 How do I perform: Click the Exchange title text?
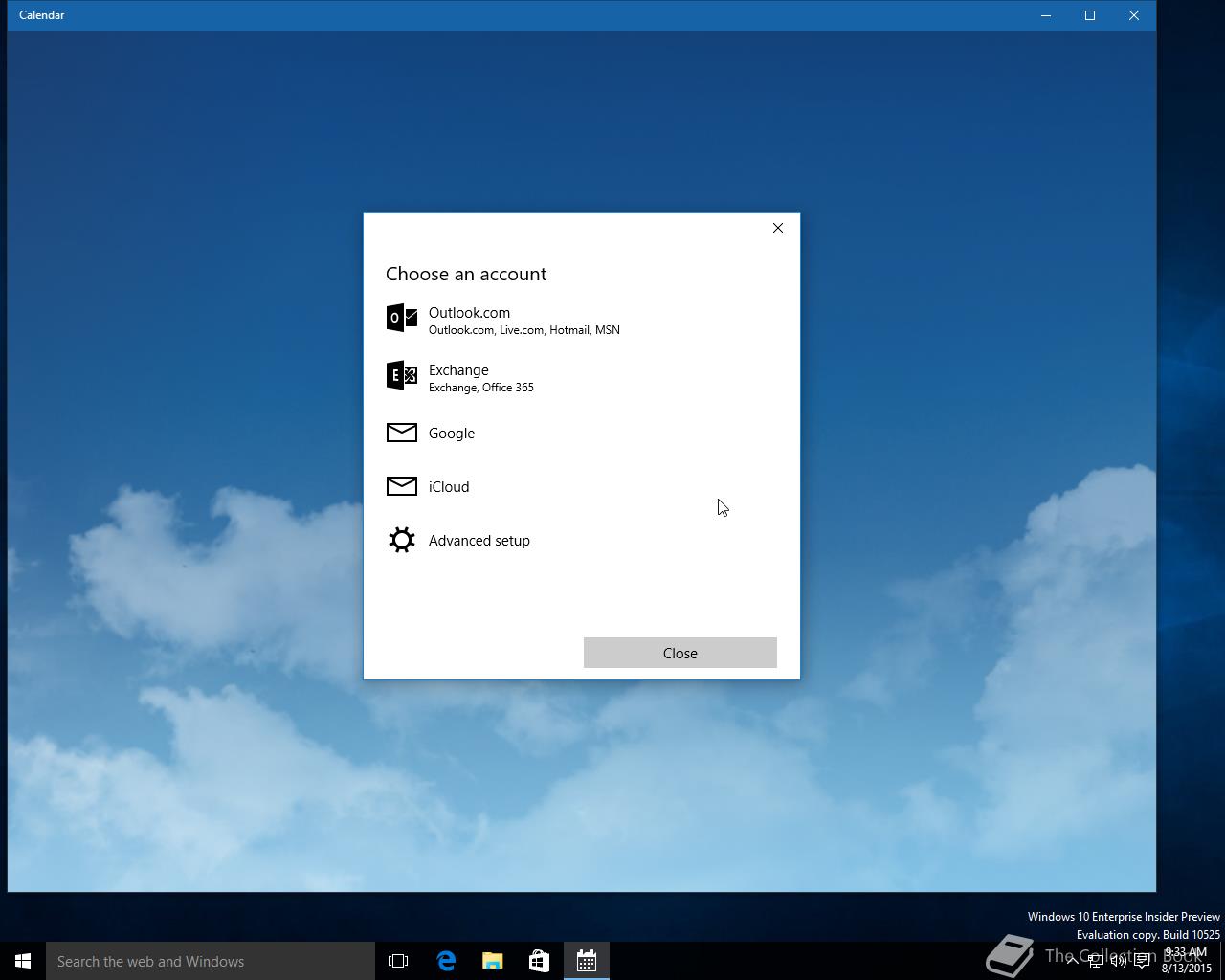click(458, 370)
